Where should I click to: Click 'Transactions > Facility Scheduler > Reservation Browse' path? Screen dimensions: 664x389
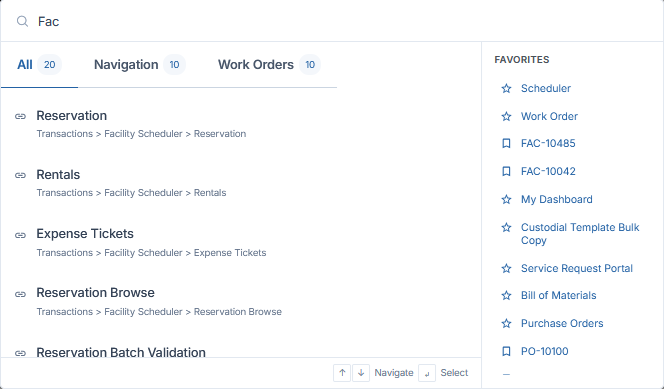tap(159, 312)
